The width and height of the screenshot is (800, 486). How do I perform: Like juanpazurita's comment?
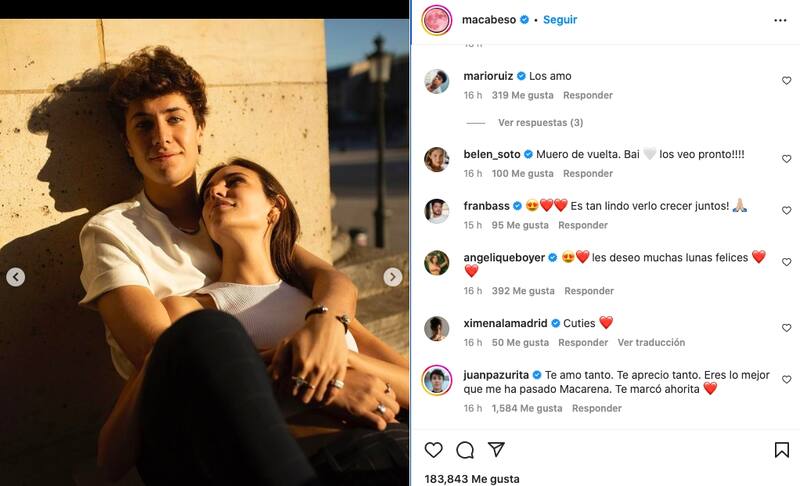(x=786, y=380)
